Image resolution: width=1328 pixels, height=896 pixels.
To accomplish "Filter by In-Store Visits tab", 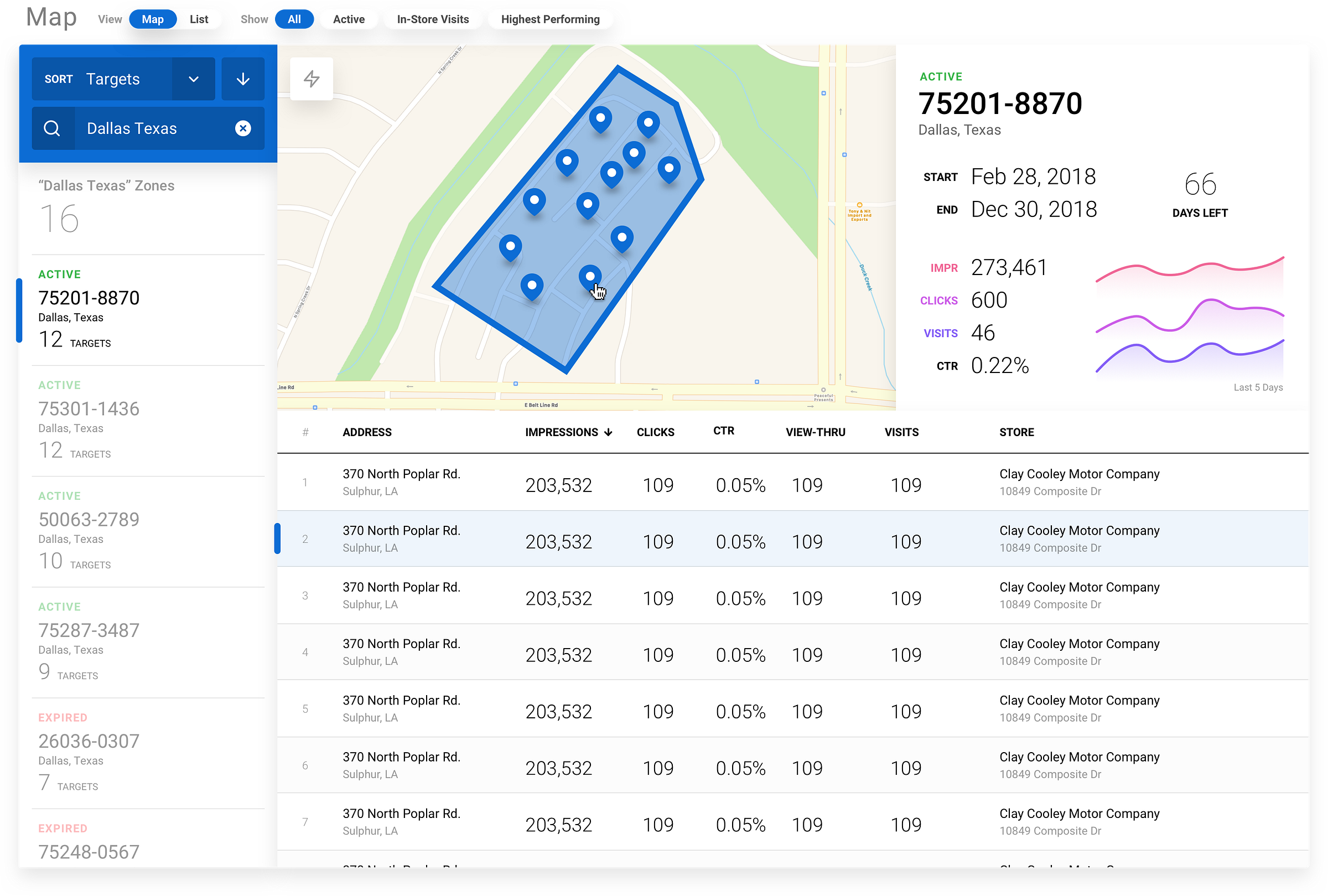I will coord(433,19).
